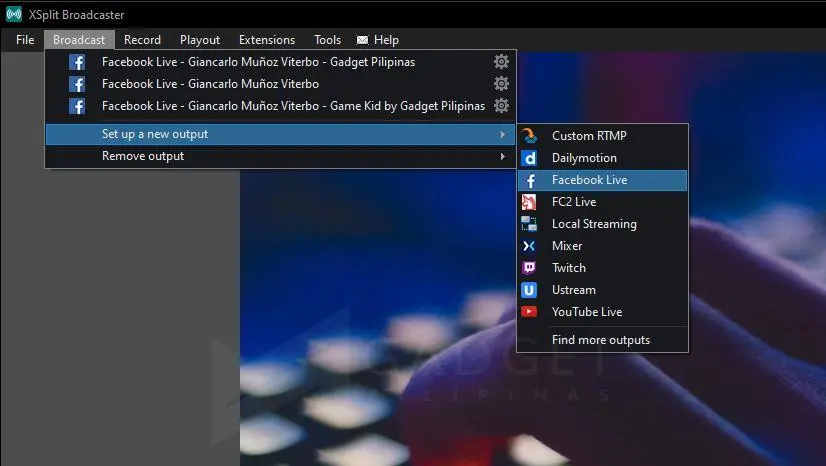This screenshot has width=826, height=466.
Task: Click Facebook icon for Gadget Pilipinas output
Action: click(77, 62)
